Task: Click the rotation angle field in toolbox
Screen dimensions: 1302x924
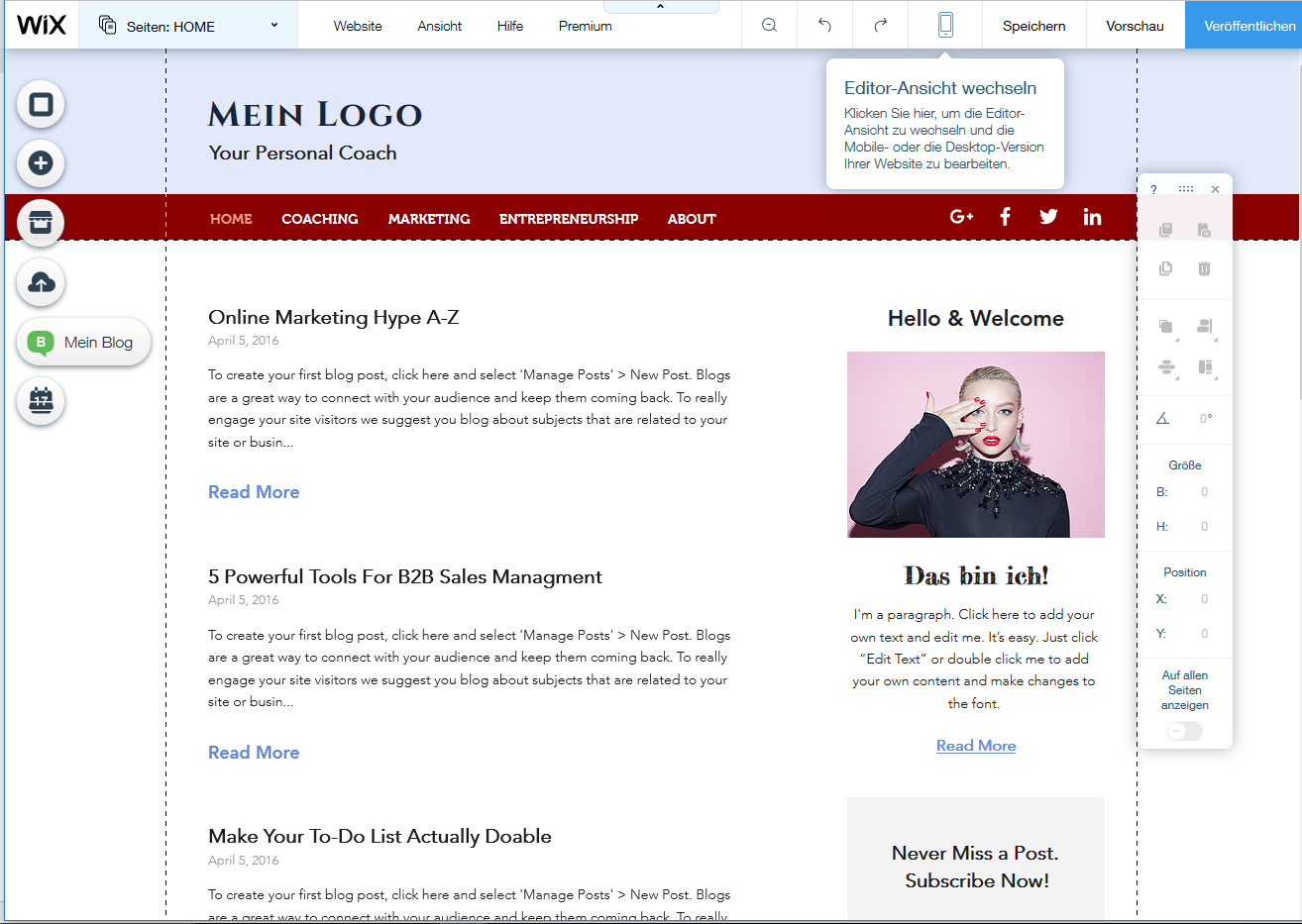Action: click(x=1205, y=419)
